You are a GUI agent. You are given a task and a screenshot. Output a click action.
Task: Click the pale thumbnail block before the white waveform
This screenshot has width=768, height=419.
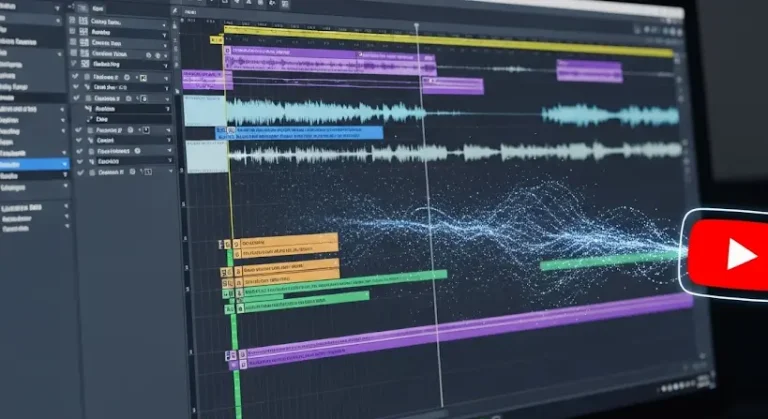[207, 156]
